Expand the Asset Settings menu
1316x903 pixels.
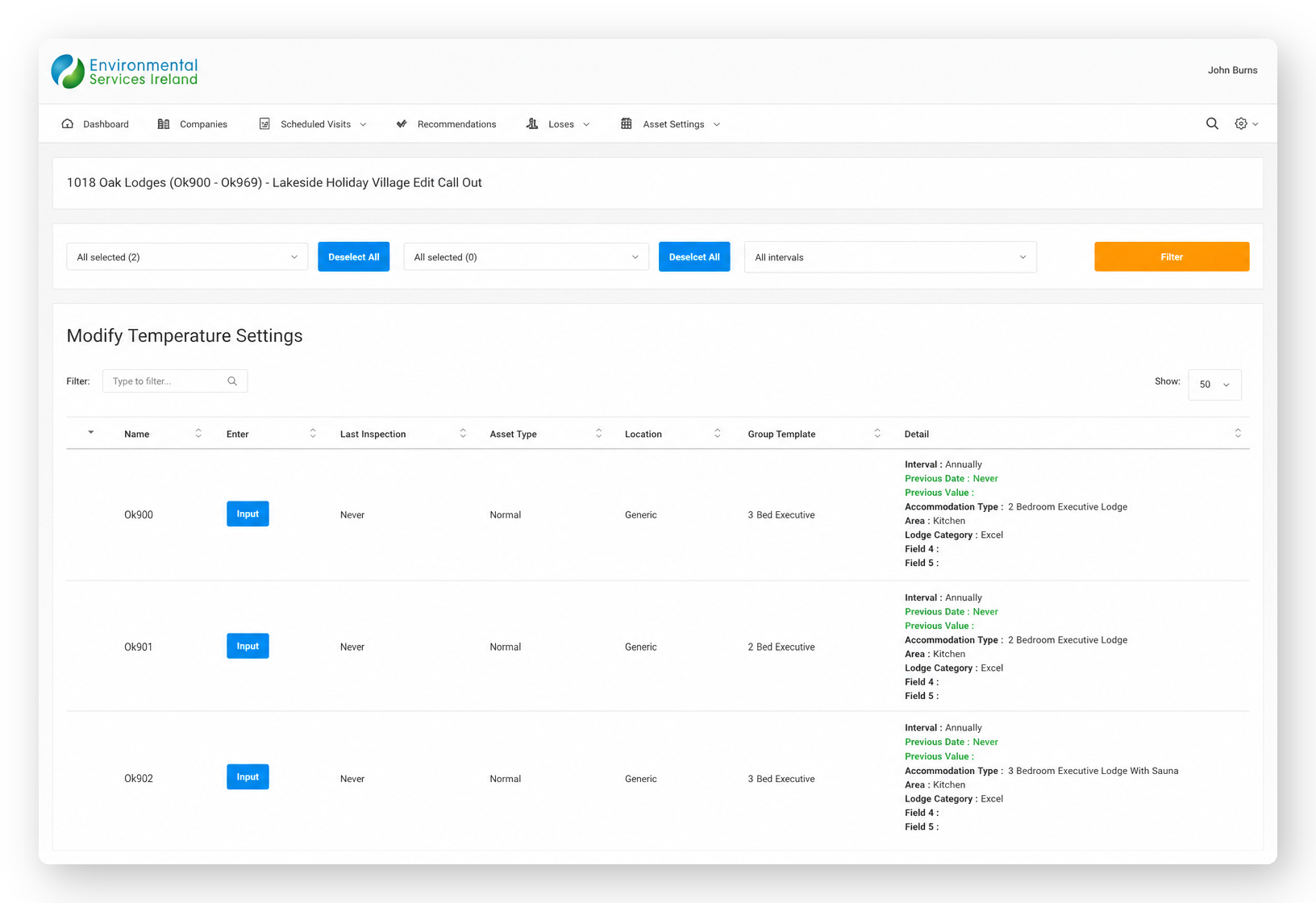671,124
